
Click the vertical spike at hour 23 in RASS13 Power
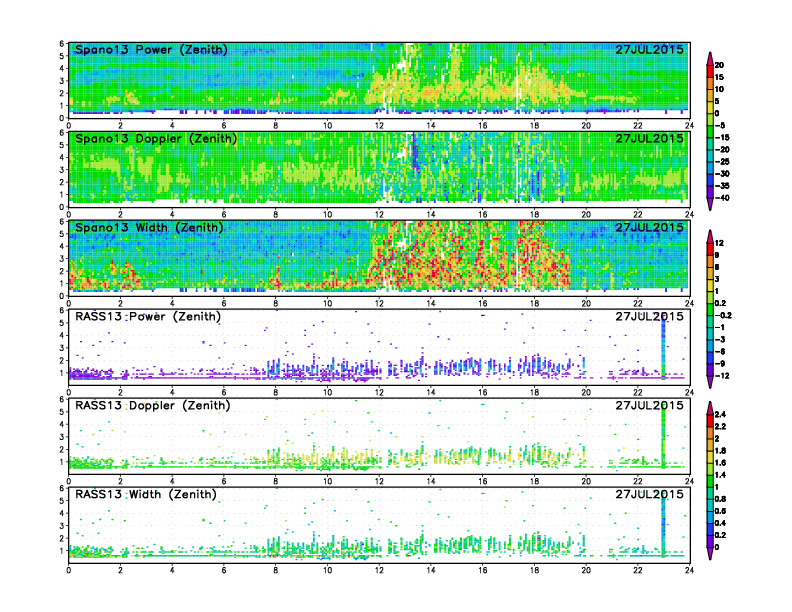coord(663,347)
